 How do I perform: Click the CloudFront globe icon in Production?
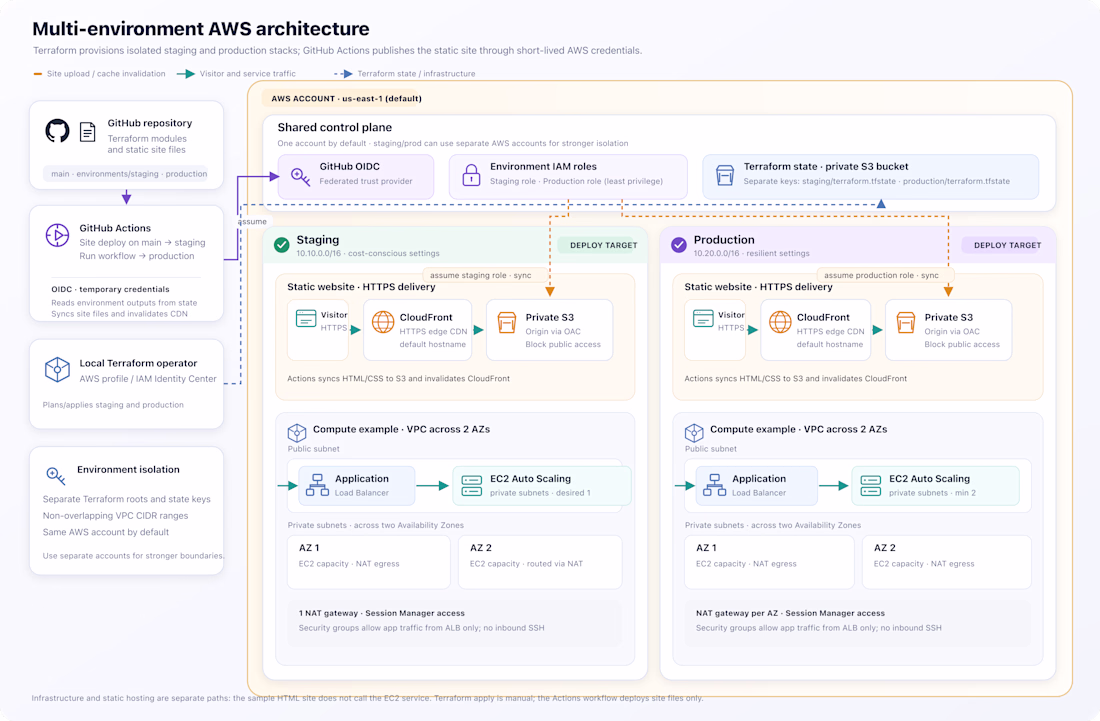pos(780,322)
